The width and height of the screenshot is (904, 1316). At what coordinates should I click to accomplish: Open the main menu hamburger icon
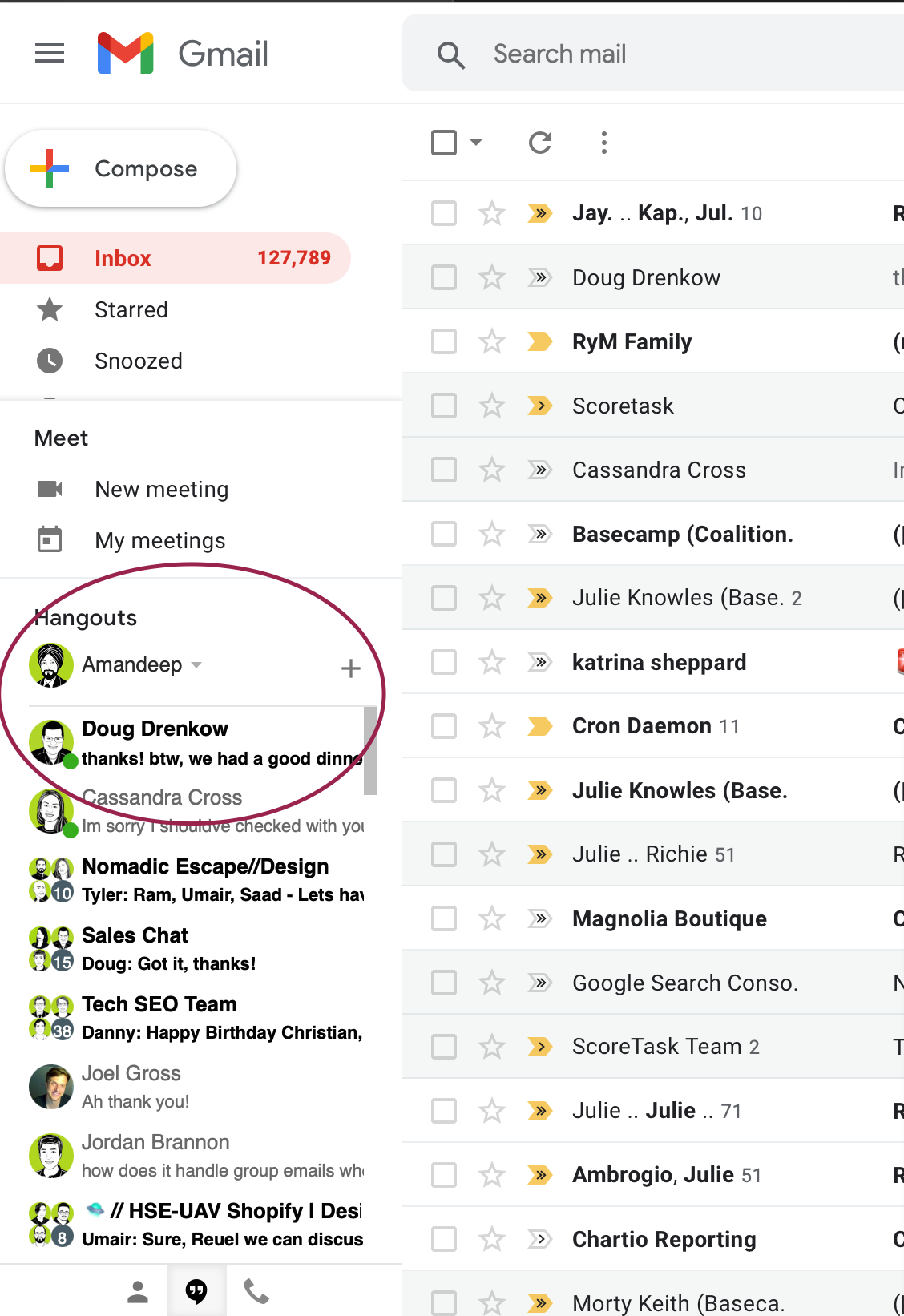[x=50, y=54]
